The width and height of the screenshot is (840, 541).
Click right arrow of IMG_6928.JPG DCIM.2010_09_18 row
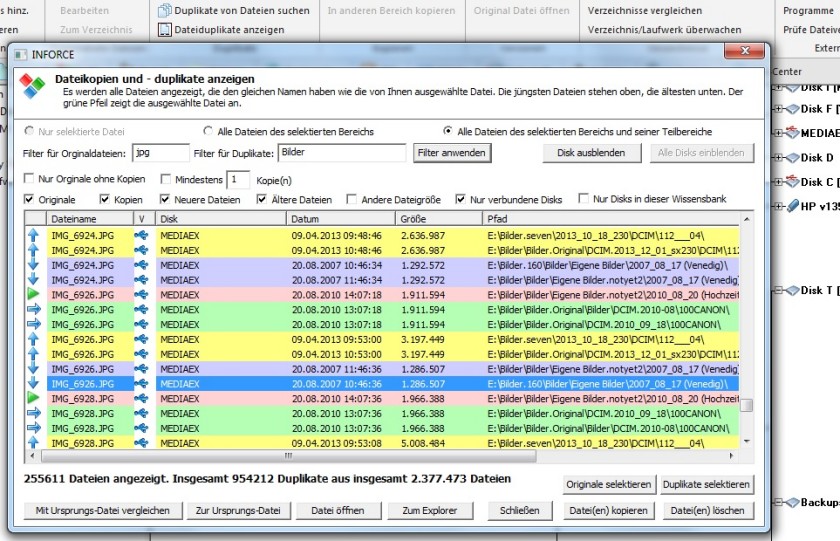pos(33,414)
